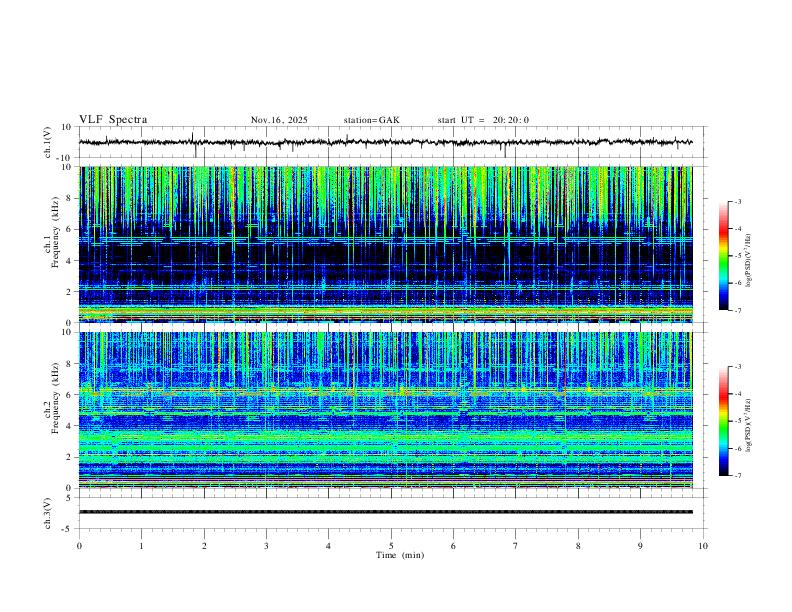The width and height of the screenshot is (792, 612).
Task: Click the '-3' label on ch.1 color bar
Action: click(x=737, y=201)
